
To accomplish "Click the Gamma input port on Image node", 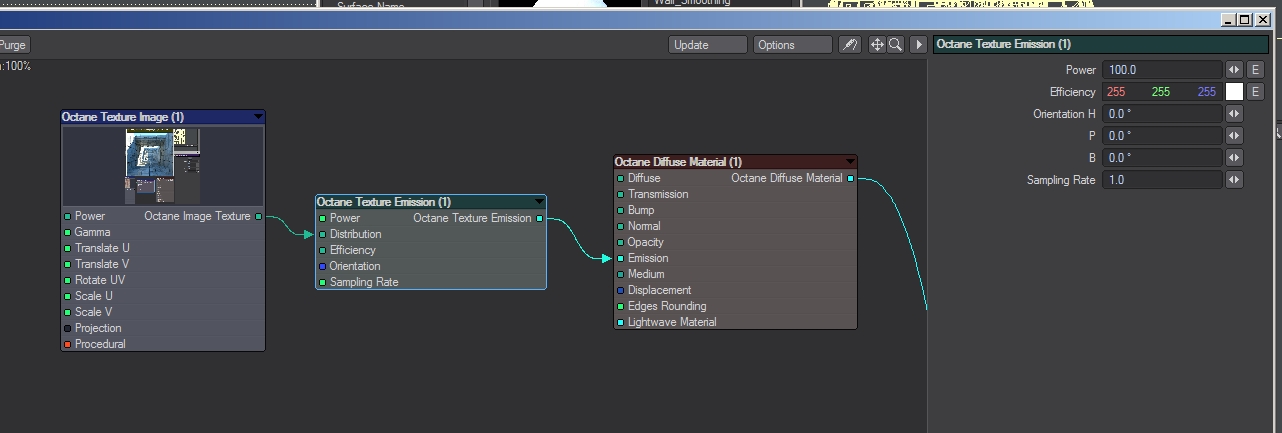I will 68,232.
